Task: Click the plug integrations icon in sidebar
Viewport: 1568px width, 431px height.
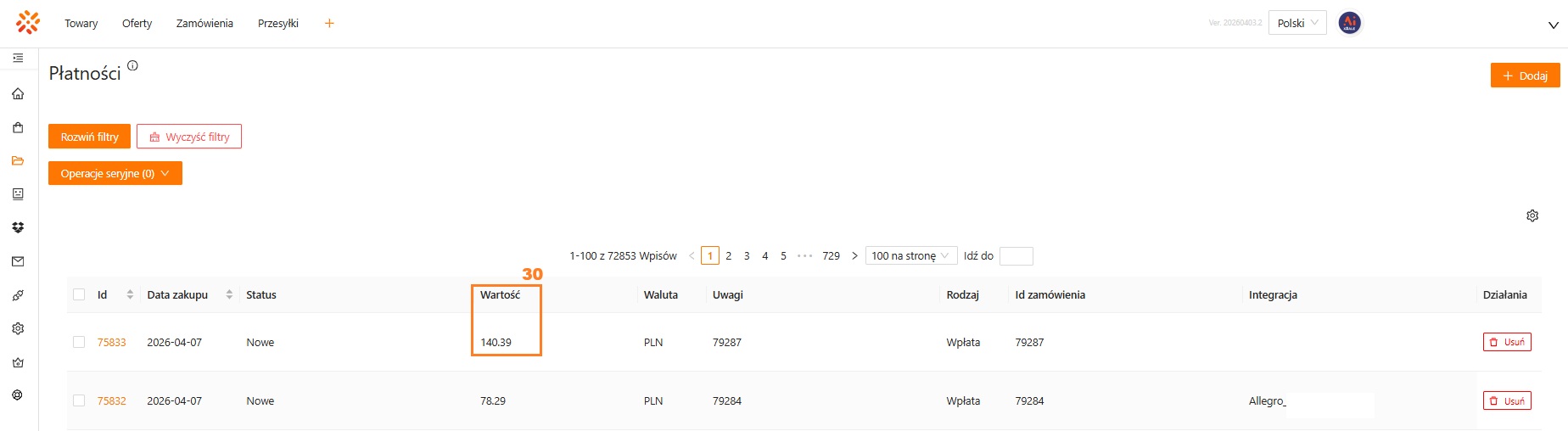Action: (x=18, y=295)
